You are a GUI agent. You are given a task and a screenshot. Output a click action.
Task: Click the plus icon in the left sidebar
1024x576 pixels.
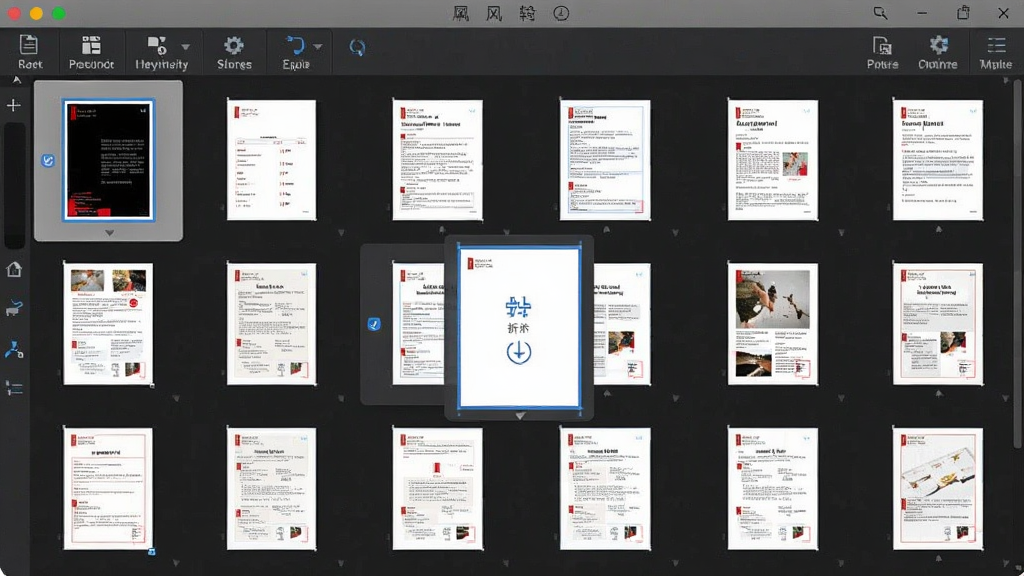click(x=14, y=105)
